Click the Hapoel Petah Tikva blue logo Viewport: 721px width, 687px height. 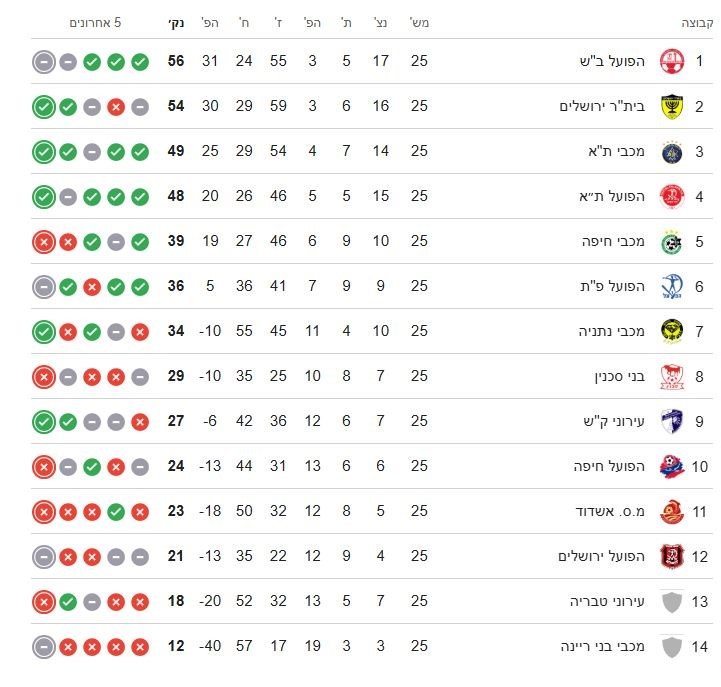[671, 287]
